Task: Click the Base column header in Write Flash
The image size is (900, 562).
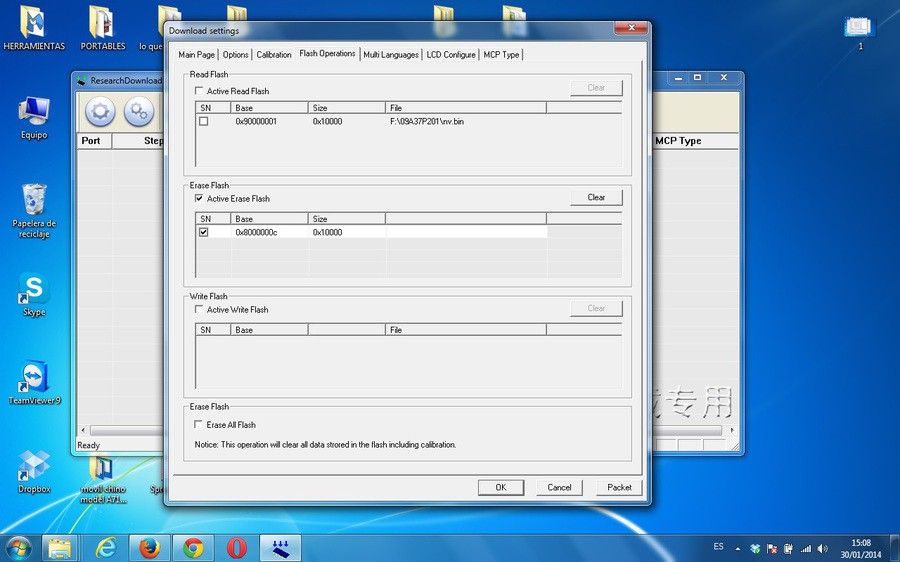Action: 269,330
